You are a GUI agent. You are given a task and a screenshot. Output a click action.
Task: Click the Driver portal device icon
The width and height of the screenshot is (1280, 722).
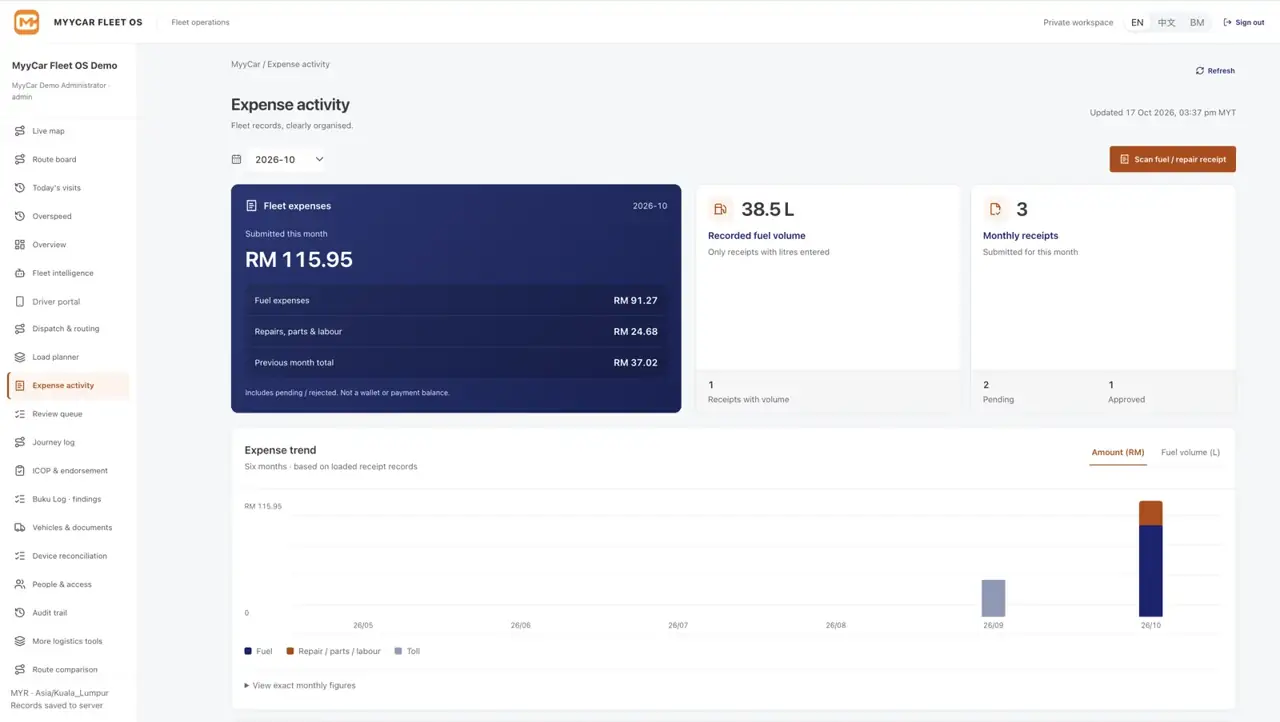(x=20, y=301)
